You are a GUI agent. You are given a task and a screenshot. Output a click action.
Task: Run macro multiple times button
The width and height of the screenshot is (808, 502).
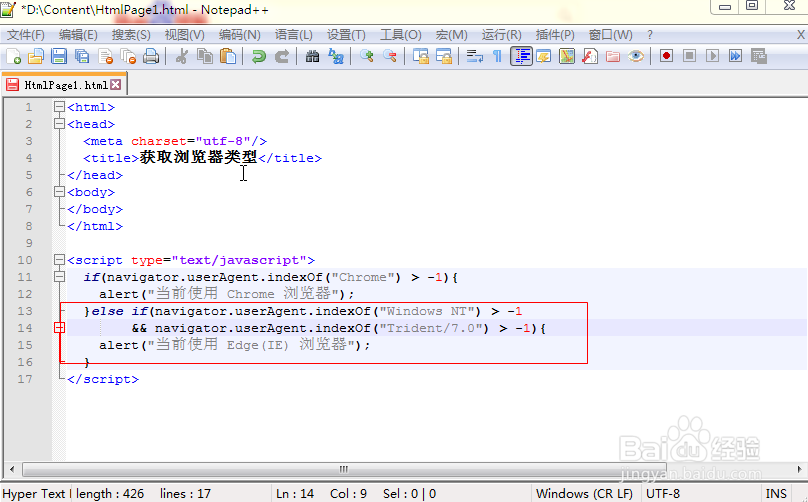[735, 56]
